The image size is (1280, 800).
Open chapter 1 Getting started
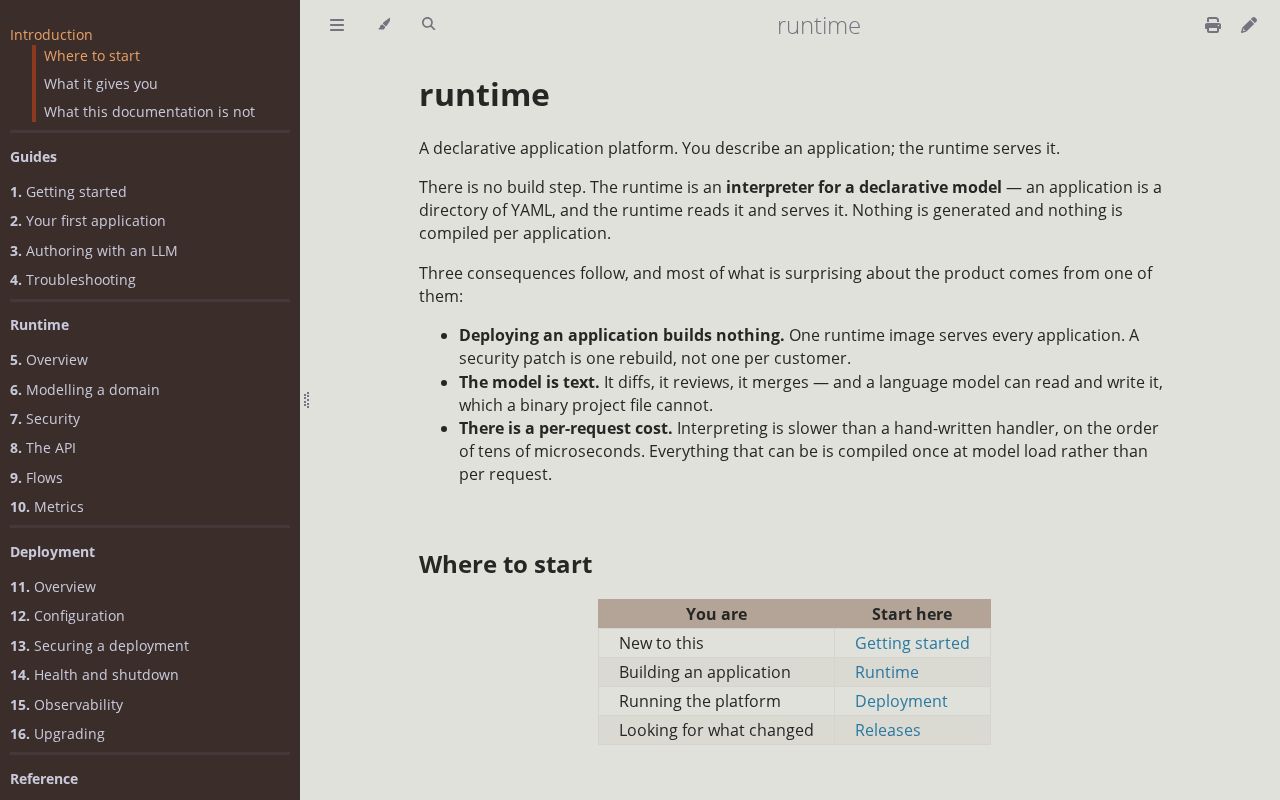pyautogui.click(x=68, y=192)
